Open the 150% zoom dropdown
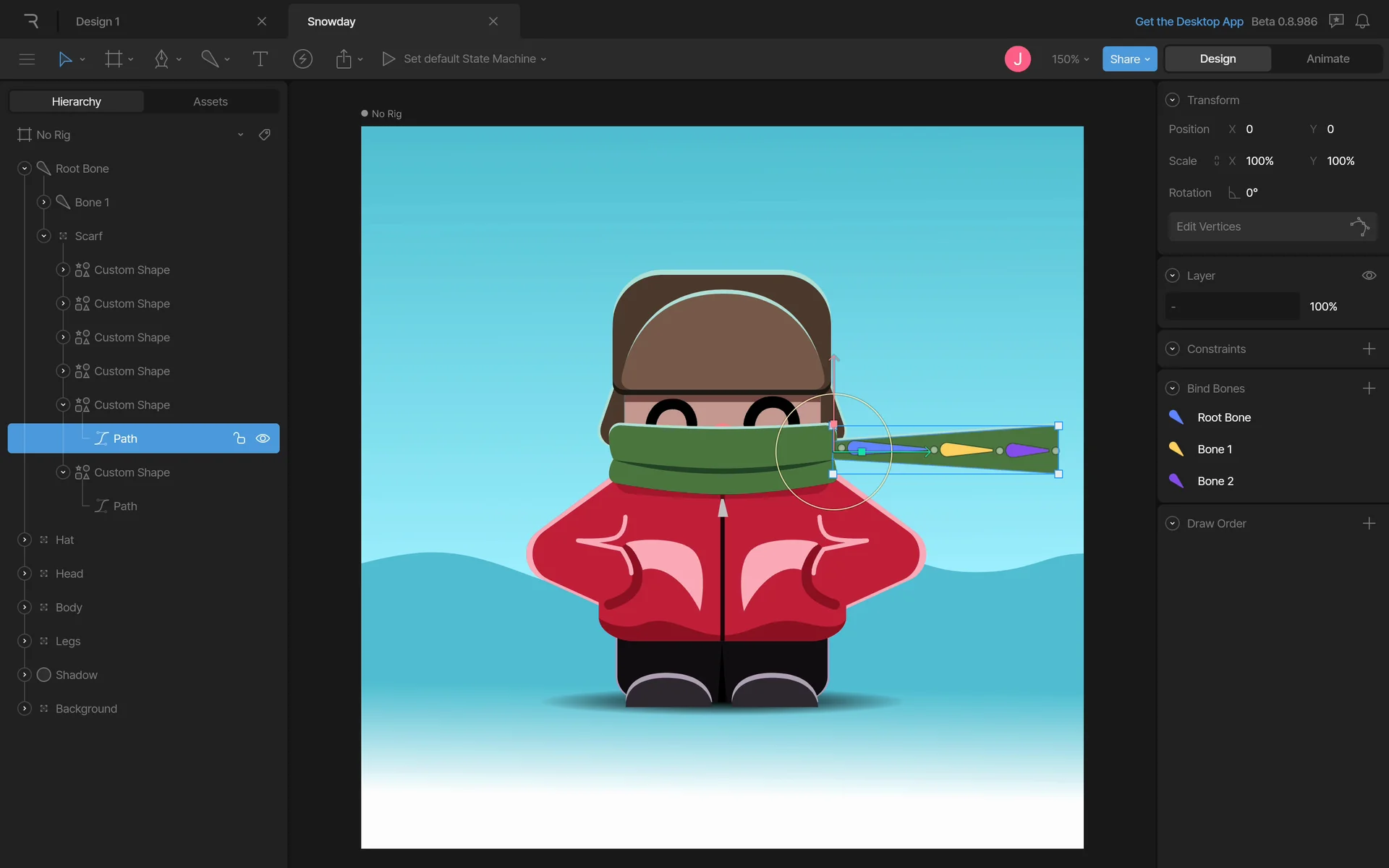Viewport: 1389px width, 868px height. pyautogui.click(x=1070, y=59)
